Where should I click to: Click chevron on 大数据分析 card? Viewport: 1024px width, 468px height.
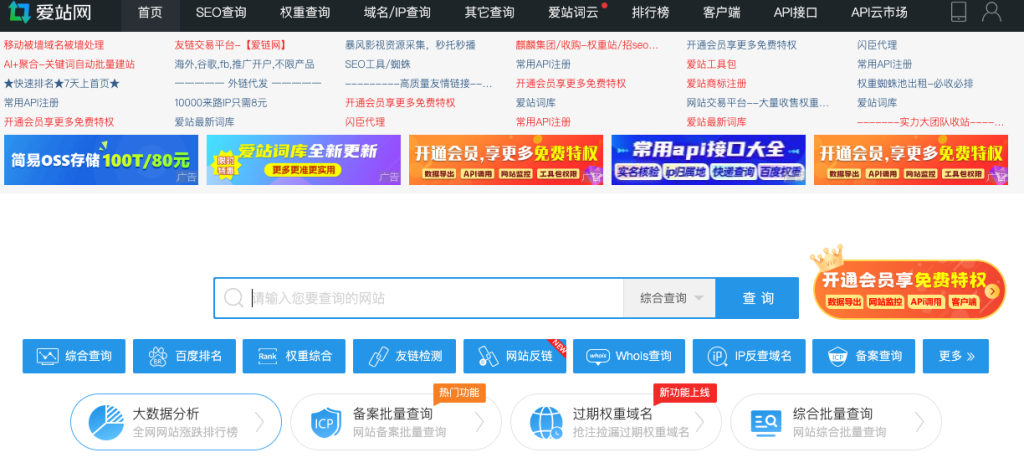pos(259,423)
